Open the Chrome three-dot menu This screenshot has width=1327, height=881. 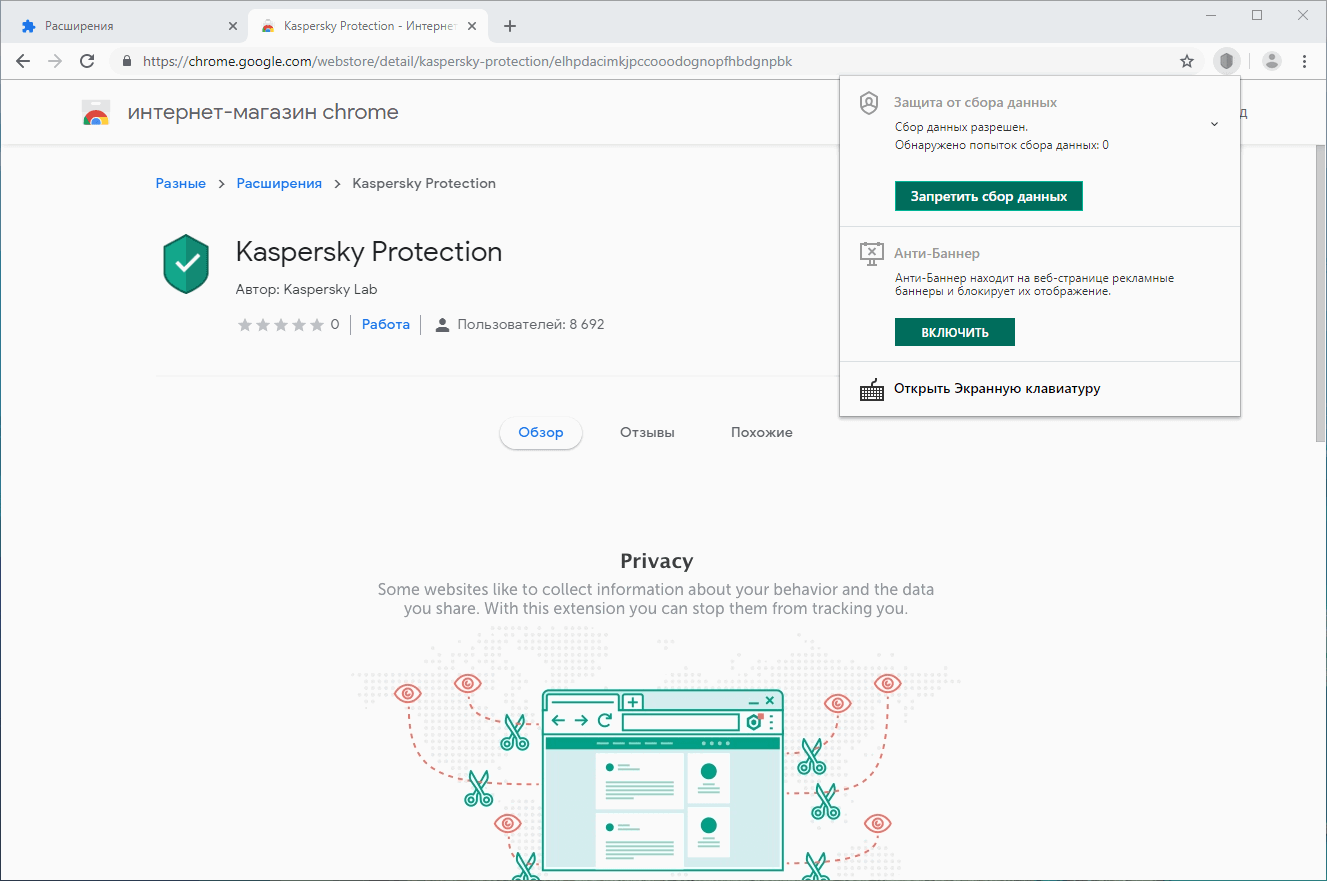coord(1305,61)
